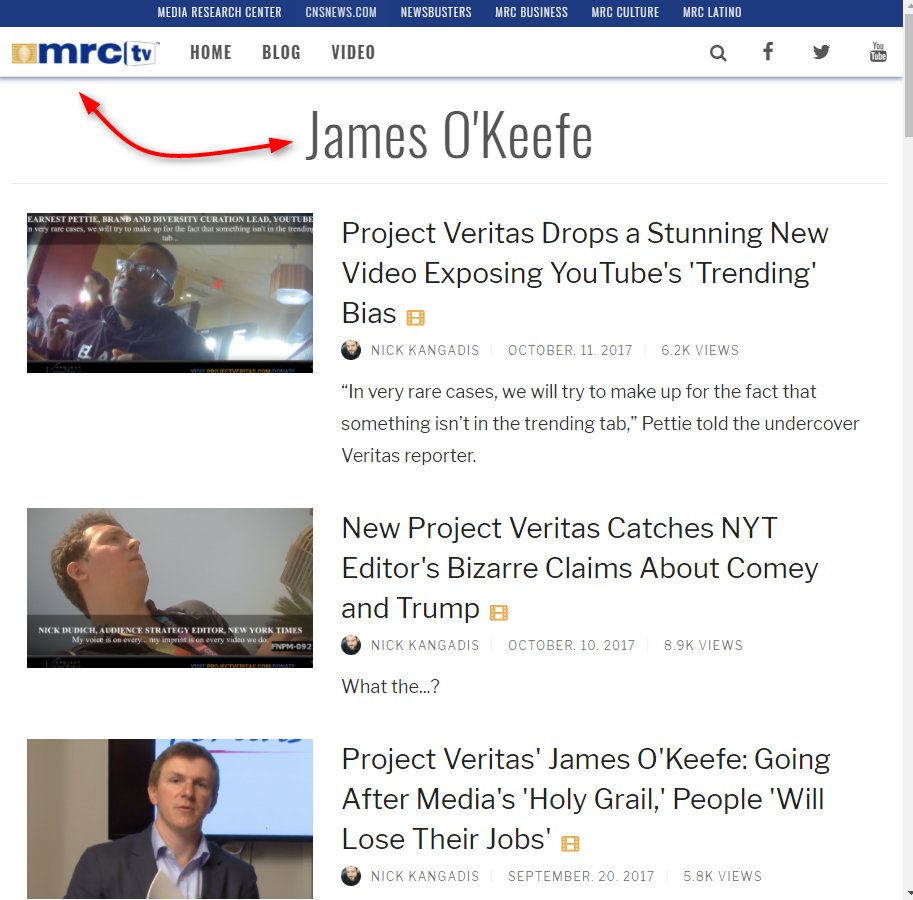Click film icon beside YouTube Trending Bias headline
The width and height of the screenshot is (913, 900).
coord(415,317)
